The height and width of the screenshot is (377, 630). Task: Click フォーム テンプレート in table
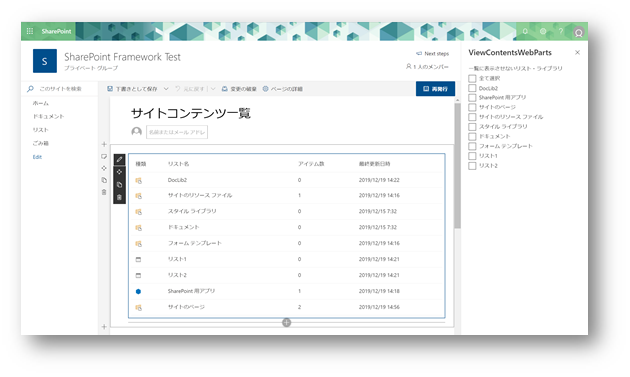pyautogui.click(x=194, y=243)
